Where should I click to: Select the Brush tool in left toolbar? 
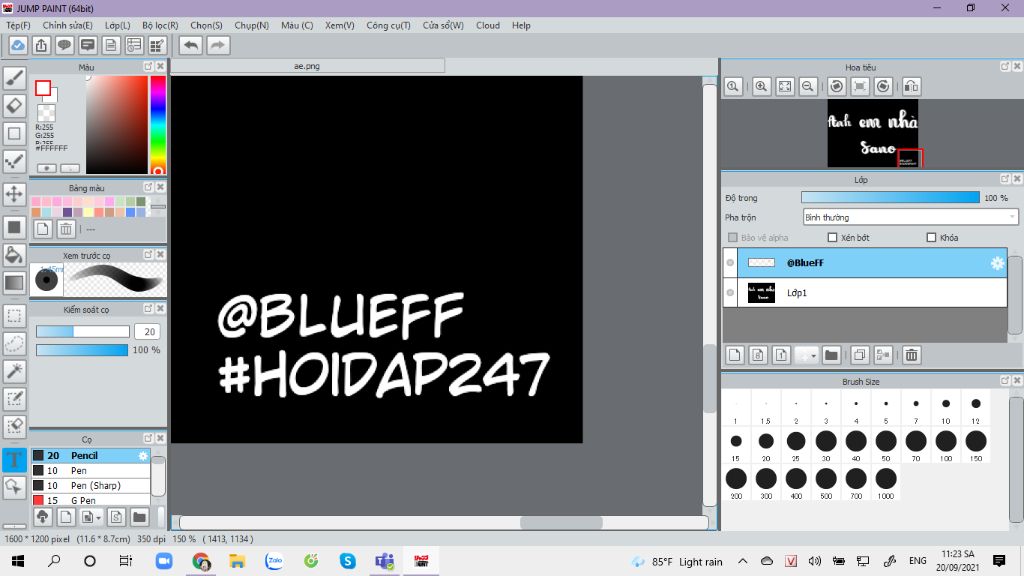(14, 78)
